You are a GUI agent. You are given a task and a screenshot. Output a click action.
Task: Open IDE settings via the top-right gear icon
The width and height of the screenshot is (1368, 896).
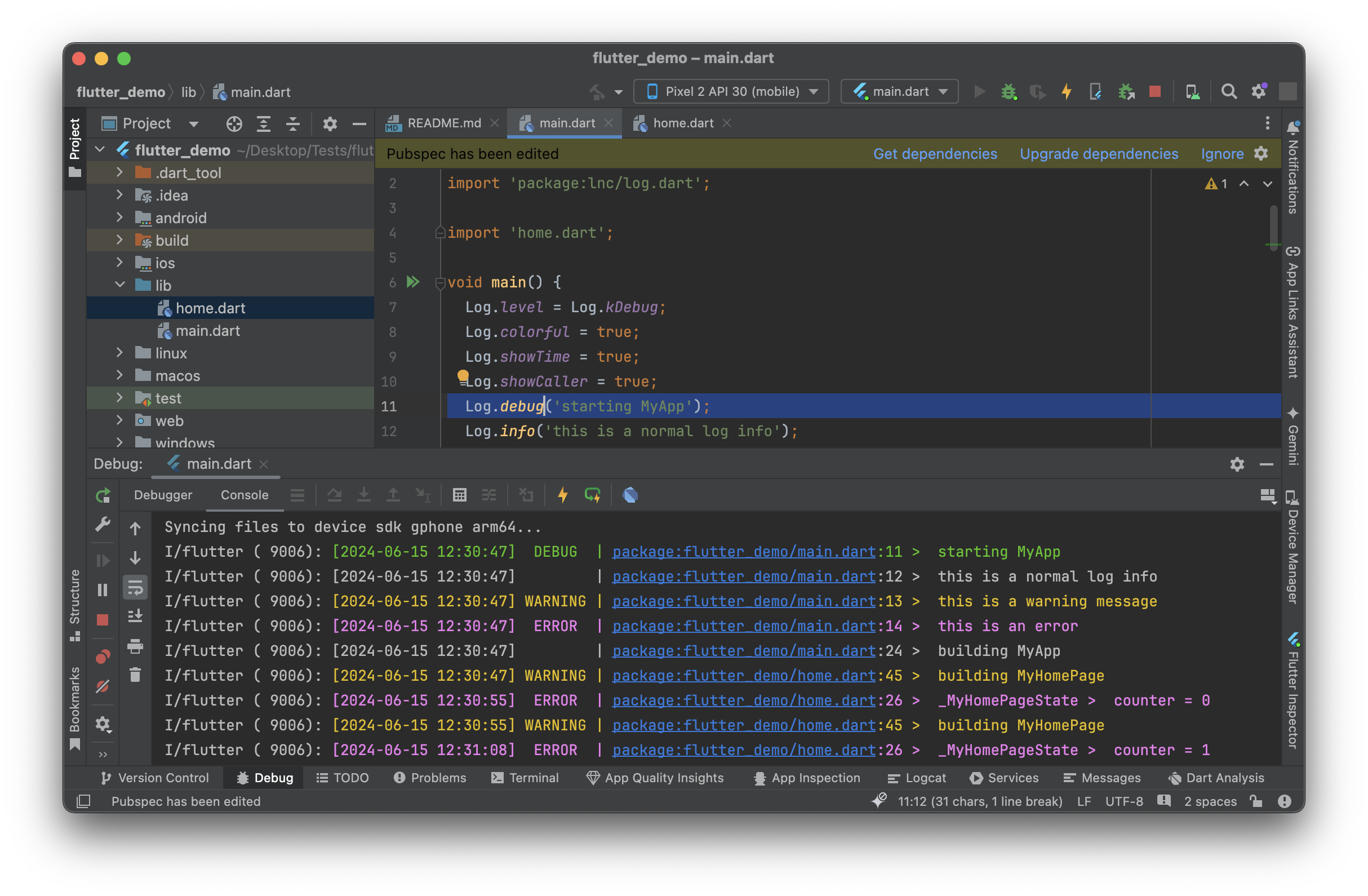1259,91
